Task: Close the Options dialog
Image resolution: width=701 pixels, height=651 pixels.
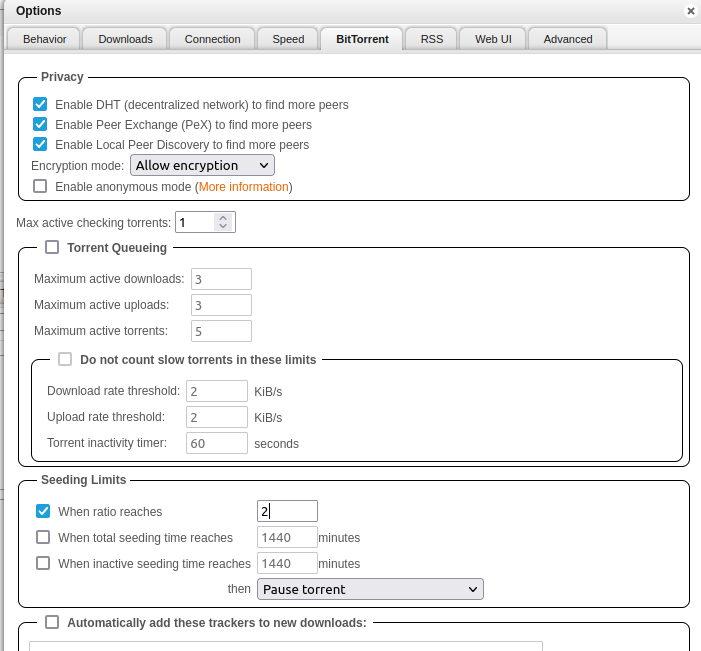Action: click(690, 11)
